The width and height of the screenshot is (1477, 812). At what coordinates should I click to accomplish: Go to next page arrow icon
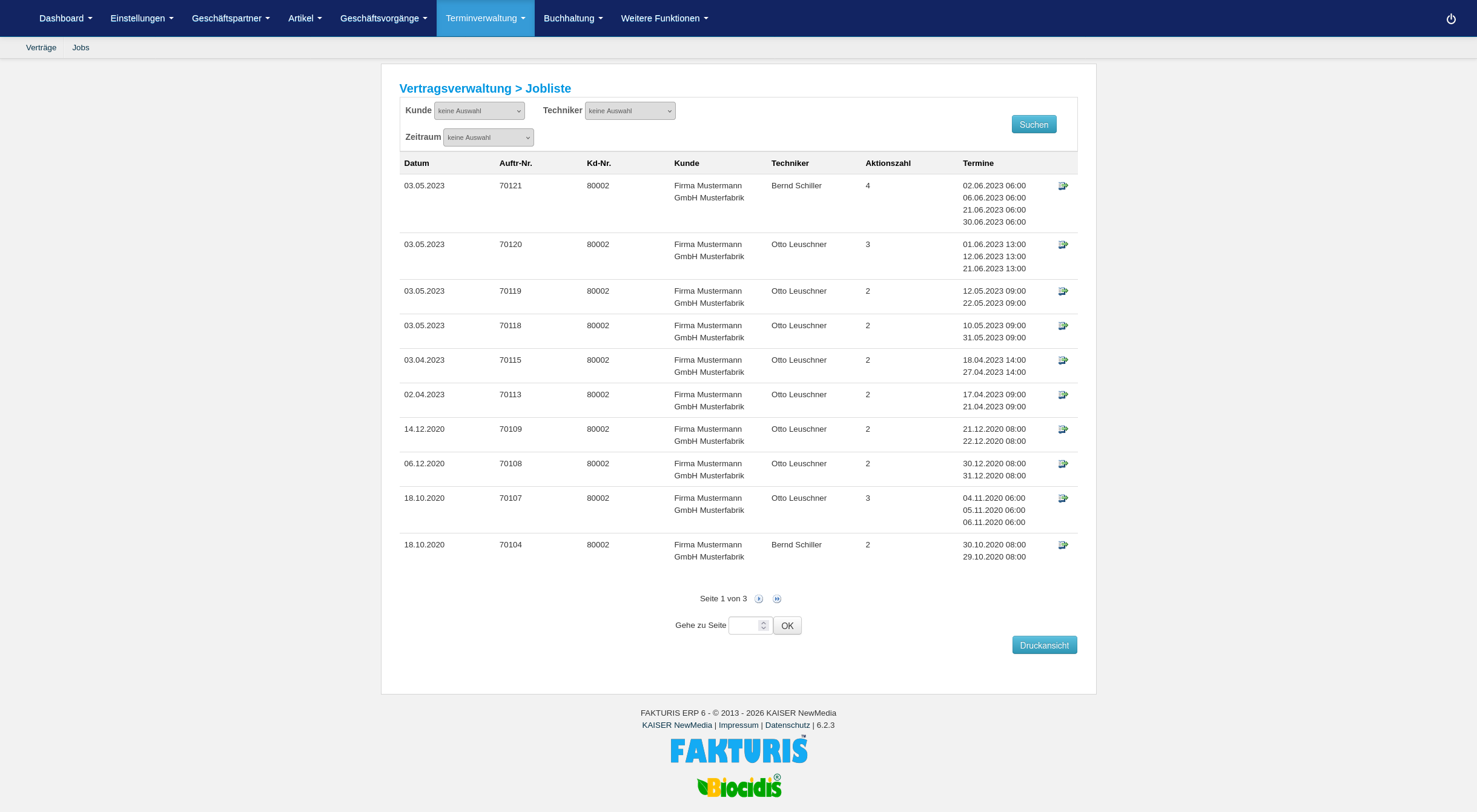click(x=759, y=599)
